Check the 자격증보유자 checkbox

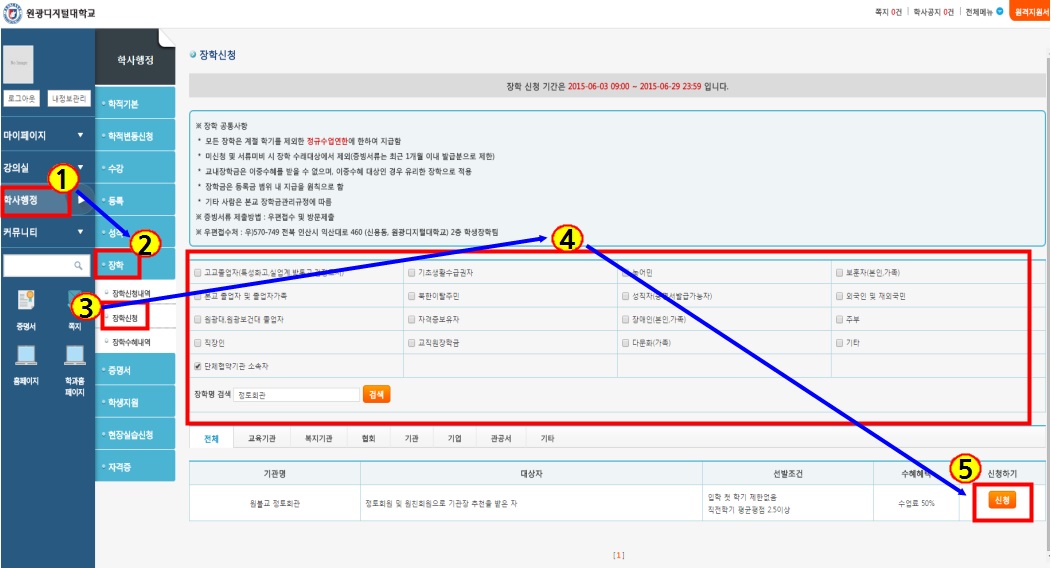(412, 319)
